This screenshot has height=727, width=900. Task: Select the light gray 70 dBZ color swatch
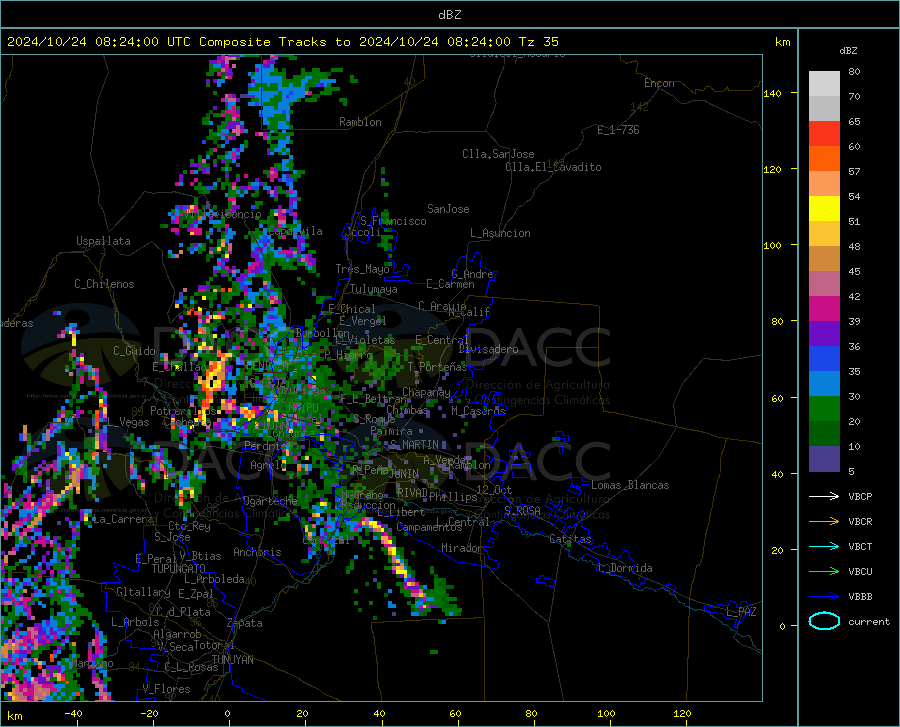coord(824,84)
